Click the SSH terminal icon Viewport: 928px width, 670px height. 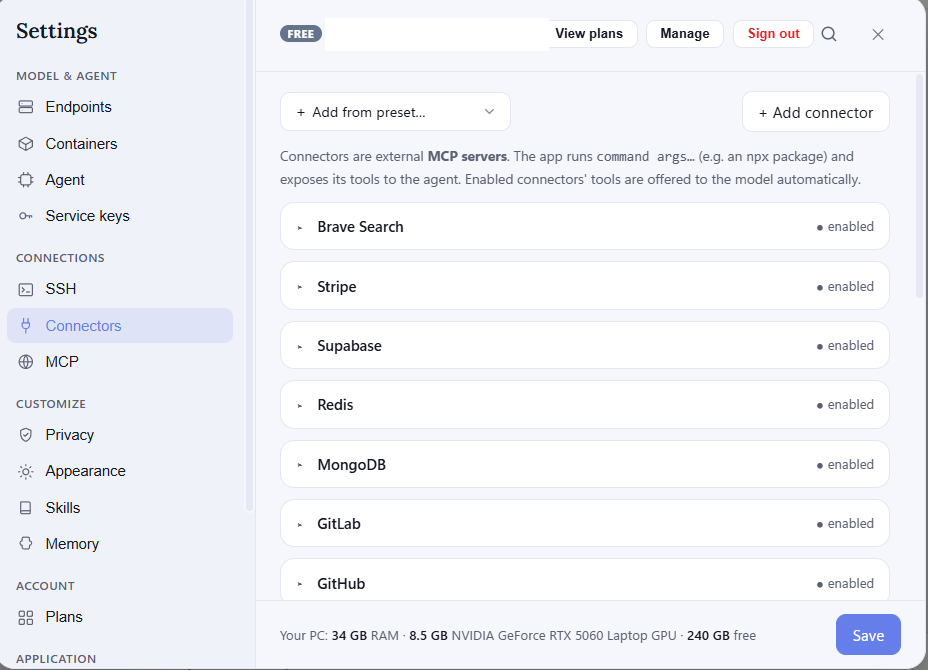point(25,289)
